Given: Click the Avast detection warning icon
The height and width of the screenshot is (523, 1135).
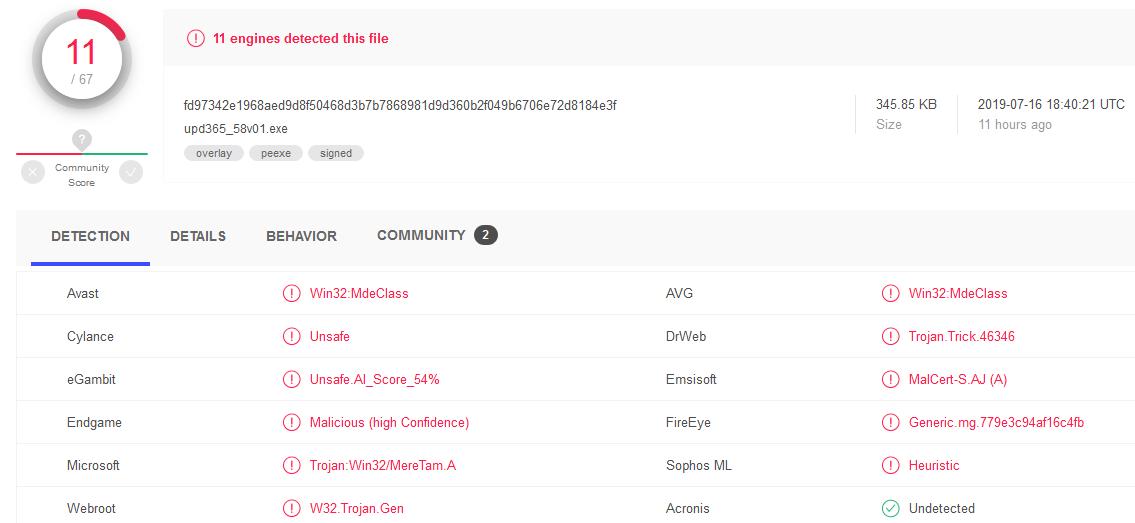Looking at the screenshot, I should (x=291, y=294).
